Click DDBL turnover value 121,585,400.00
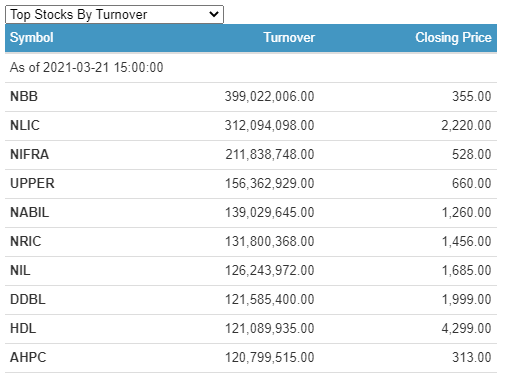 pos(270,300)
